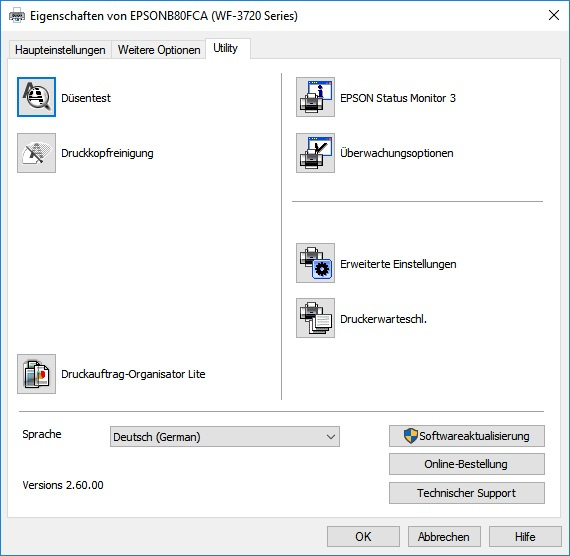Open Überwachungsoptionen icon
Image resolution: width=570 pixels, height=556 pixels.
click(315, 153)
